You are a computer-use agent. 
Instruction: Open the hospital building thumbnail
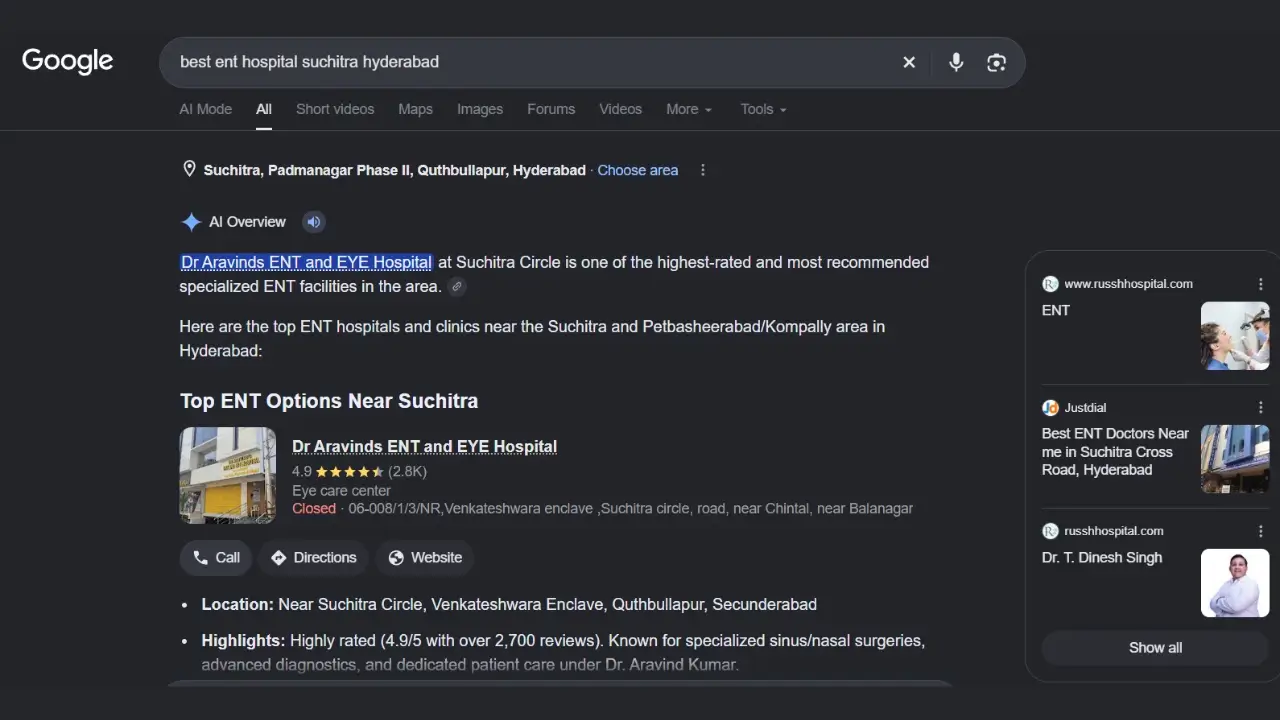tap(228, 475)
